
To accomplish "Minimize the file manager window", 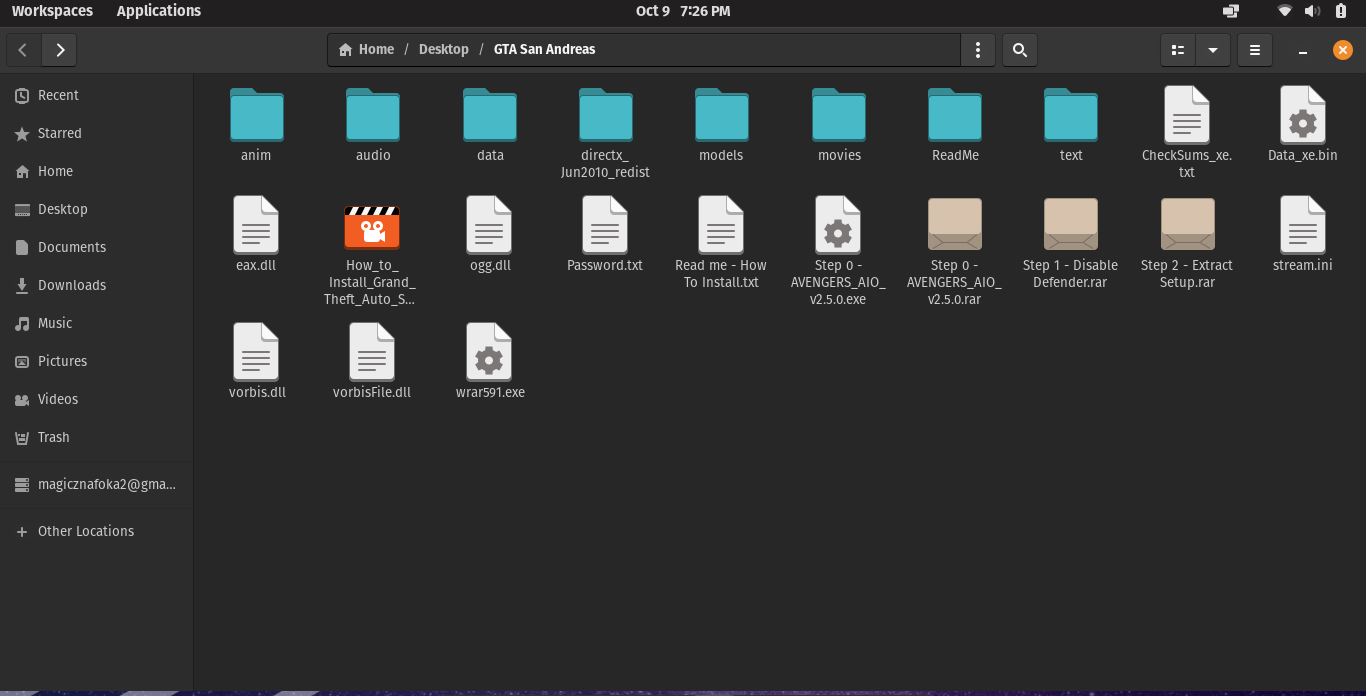I will coord(1303,50).
